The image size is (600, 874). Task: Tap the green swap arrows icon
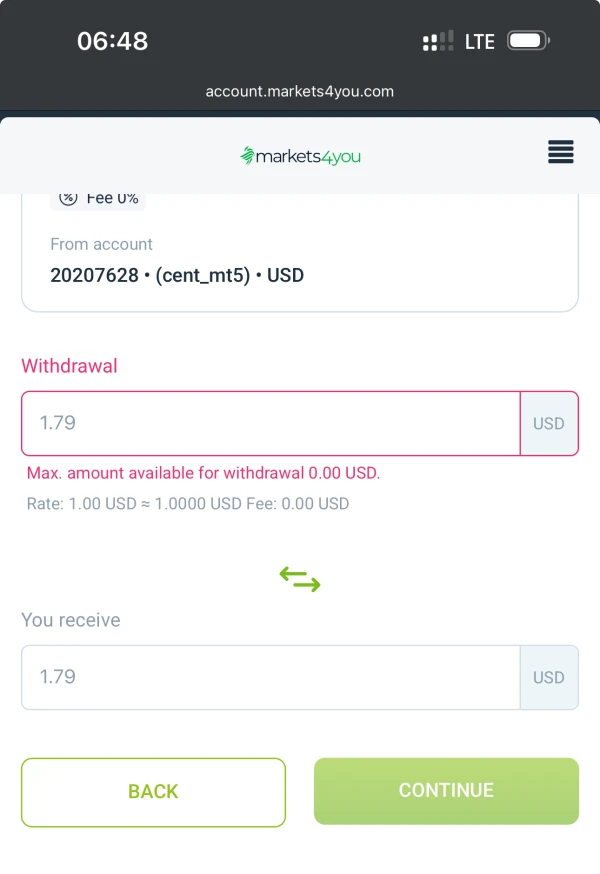click(300, 579)
